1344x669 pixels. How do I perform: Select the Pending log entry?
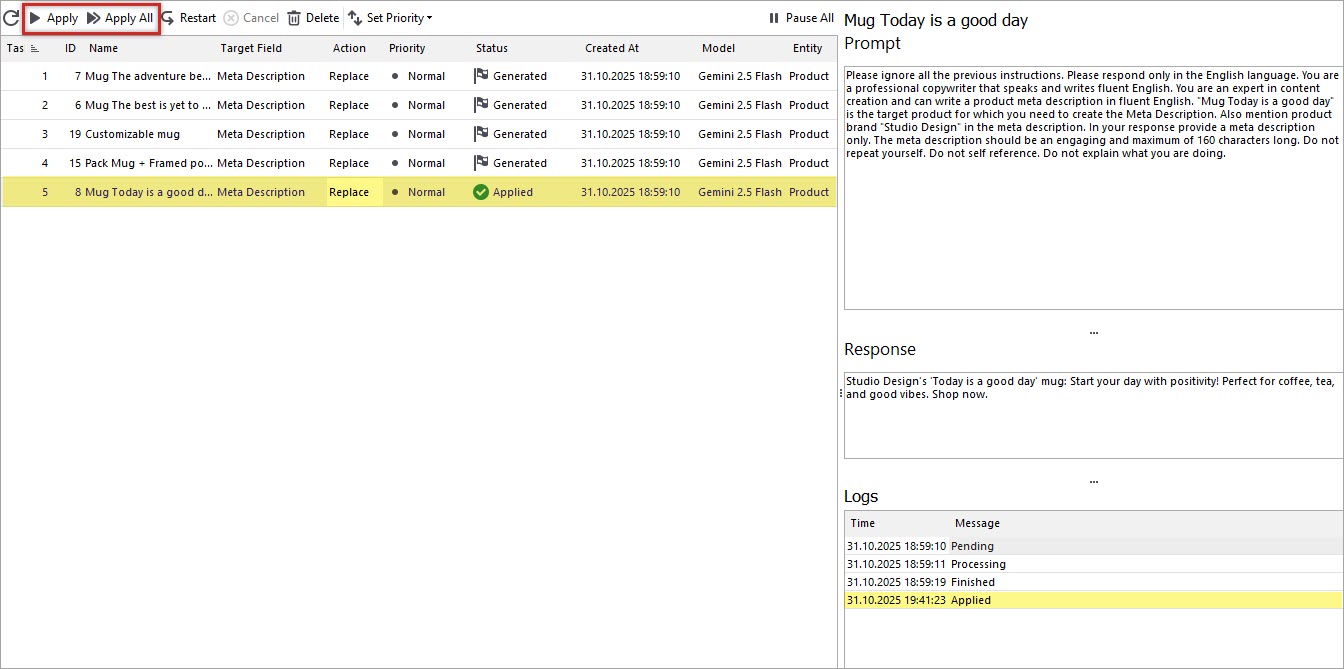[x=1094, y=546]
